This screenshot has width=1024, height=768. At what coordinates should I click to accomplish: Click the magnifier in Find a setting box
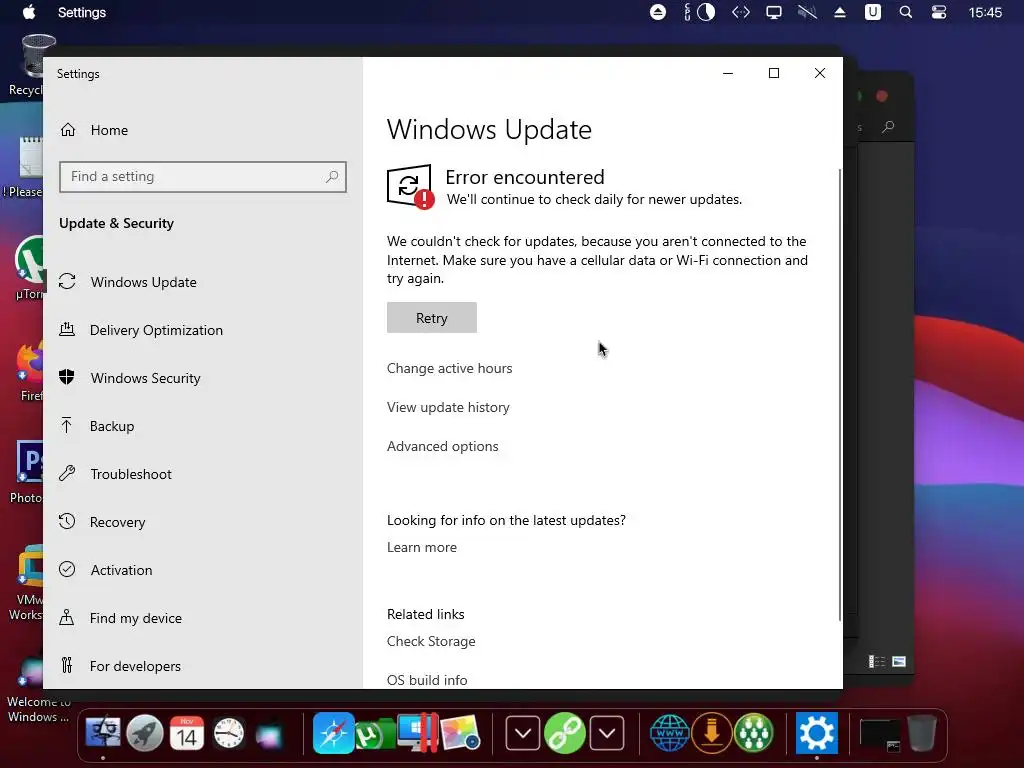pyautogui.click(x=332, y=176)
